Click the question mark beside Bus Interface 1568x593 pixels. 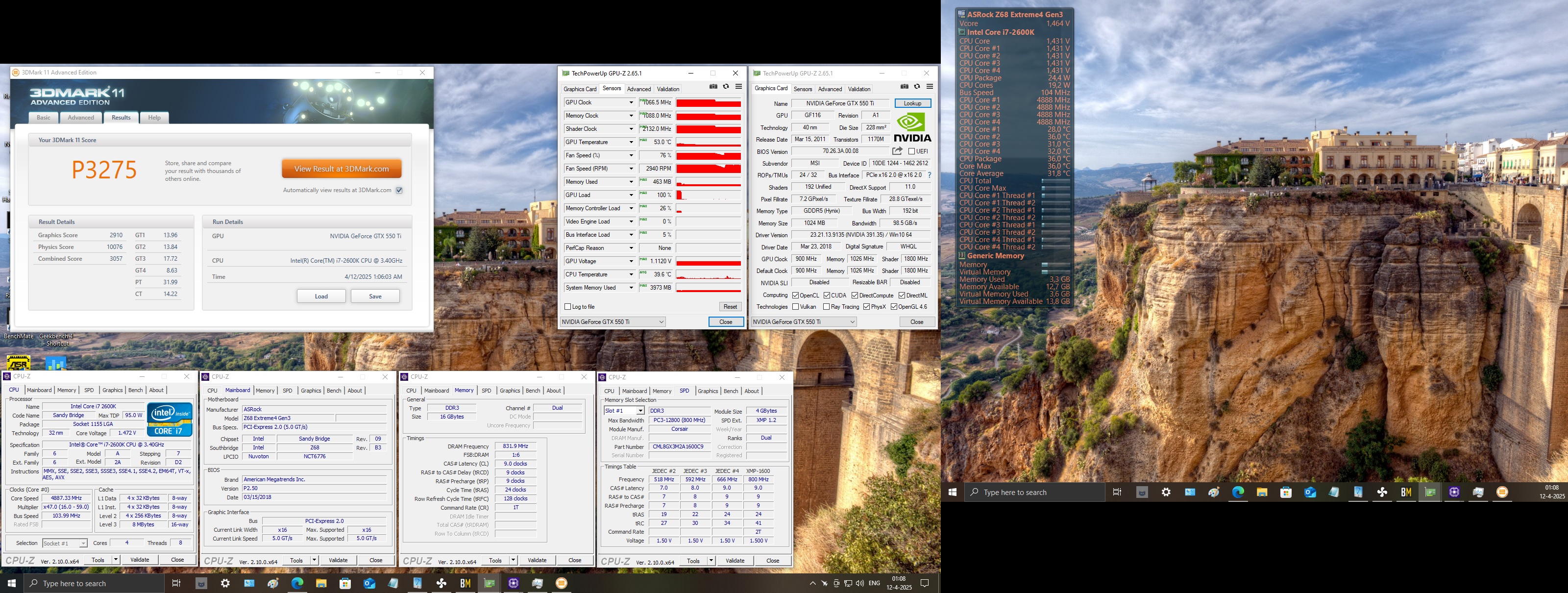pos(930,175)
